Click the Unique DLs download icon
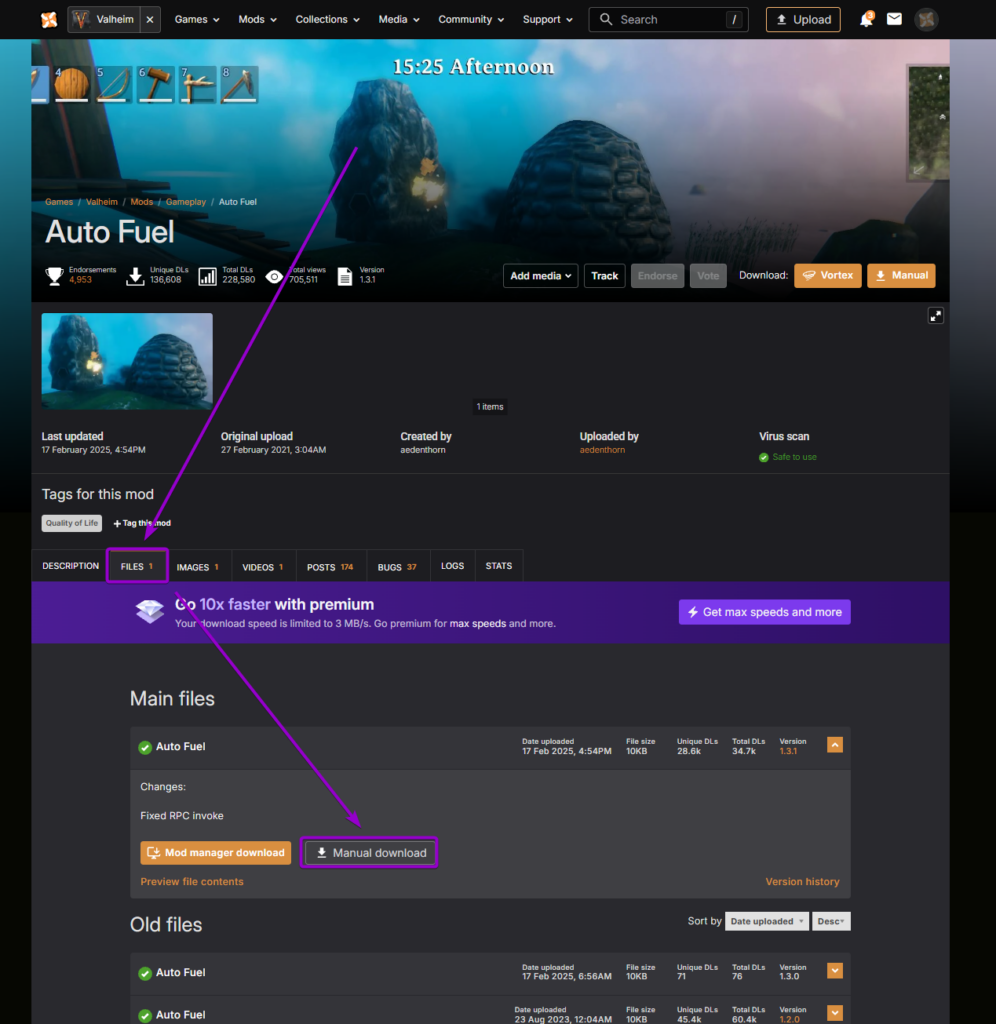Screen dimensions: 996x1024 pos(135,276)
